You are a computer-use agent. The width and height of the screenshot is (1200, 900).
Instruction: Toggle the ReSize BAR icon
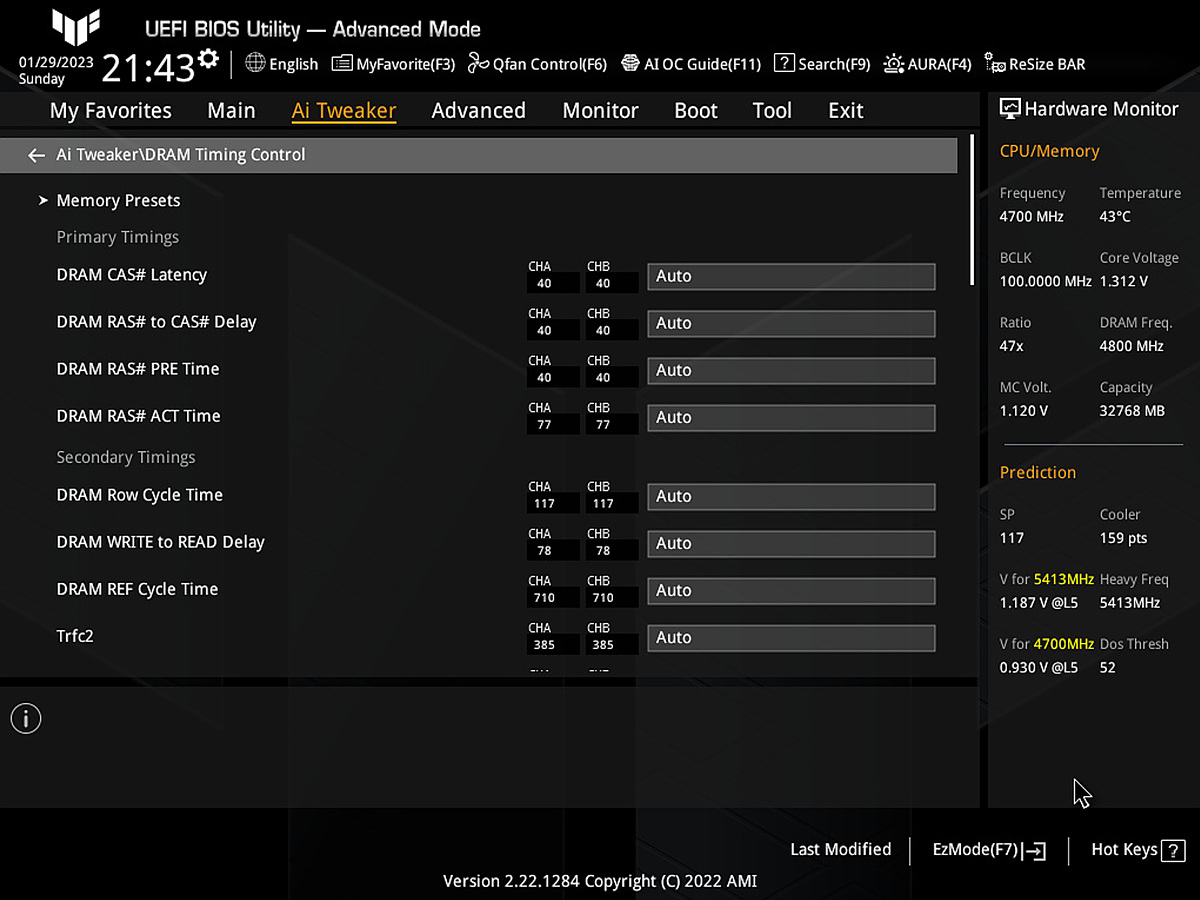(x=994, y=64)
